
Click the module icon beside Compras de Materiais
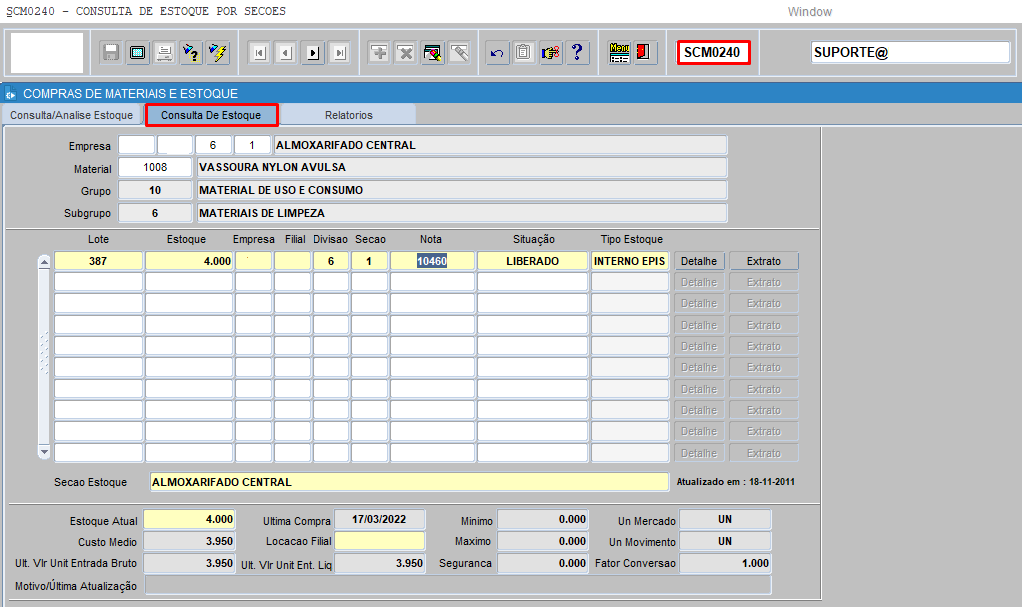(10, 94)
